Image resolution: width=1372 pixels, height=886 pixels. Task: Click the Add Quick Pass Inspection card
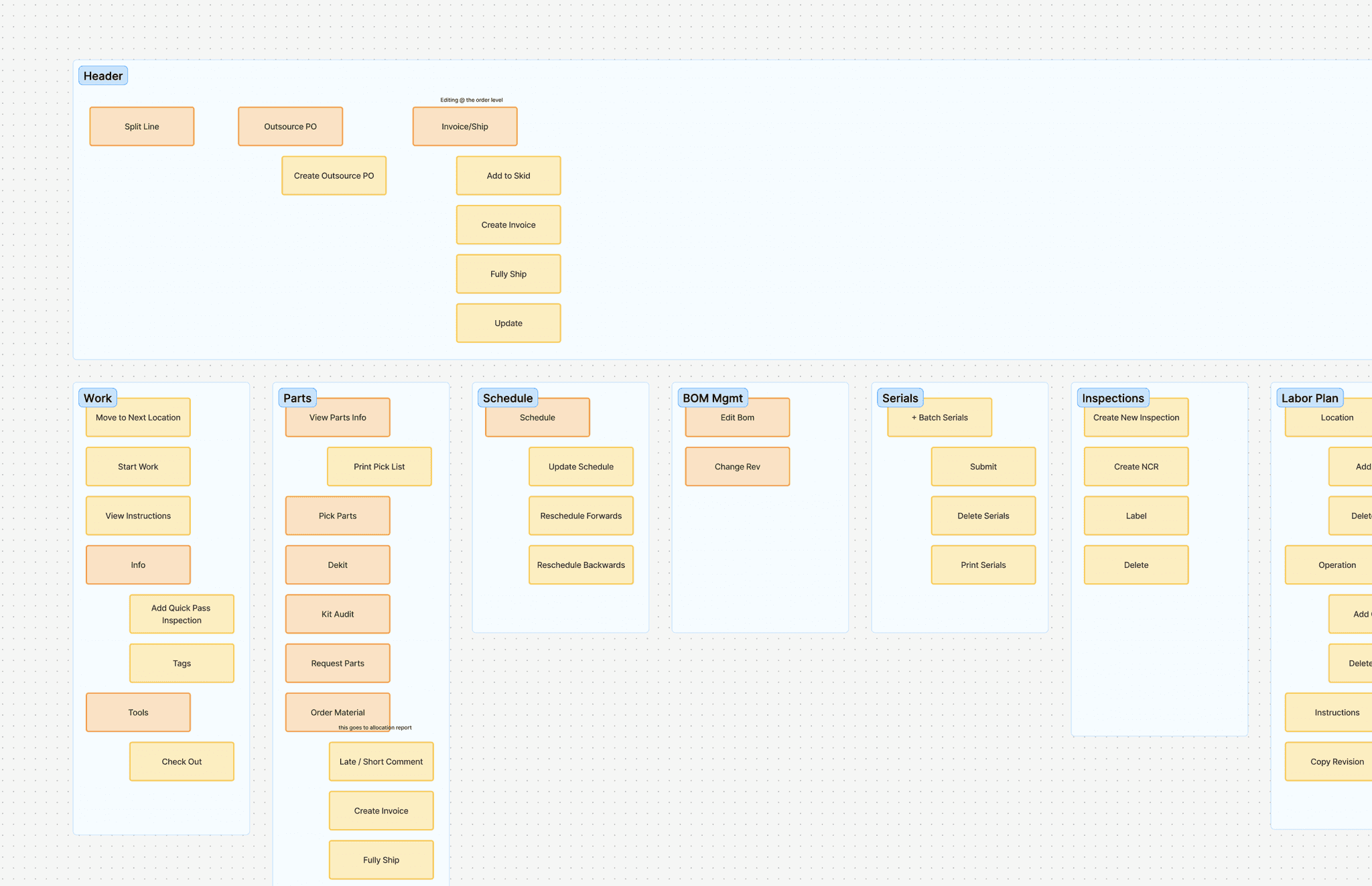point(182,614)
